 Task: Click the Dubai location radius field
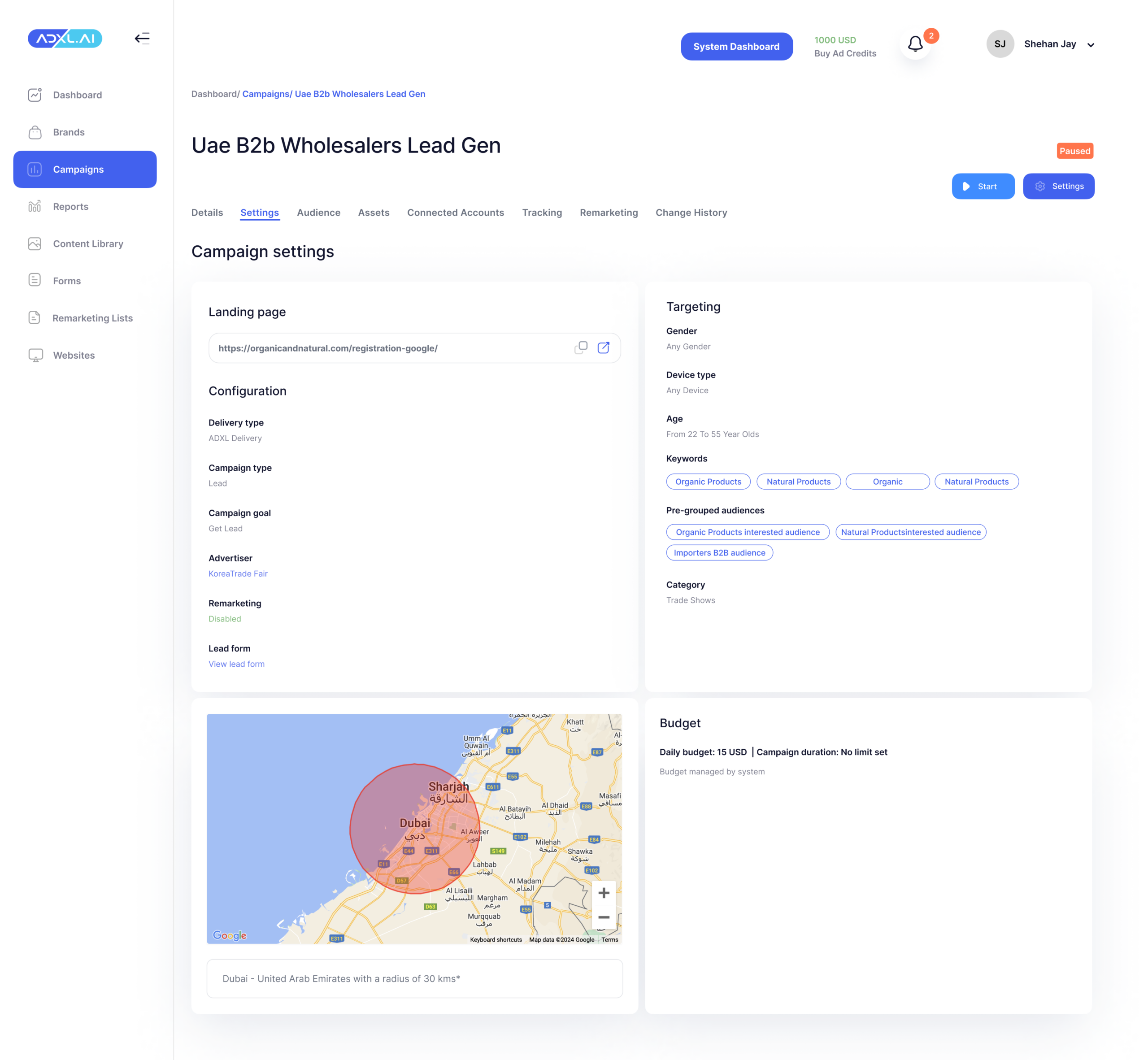tap(414, 978)
